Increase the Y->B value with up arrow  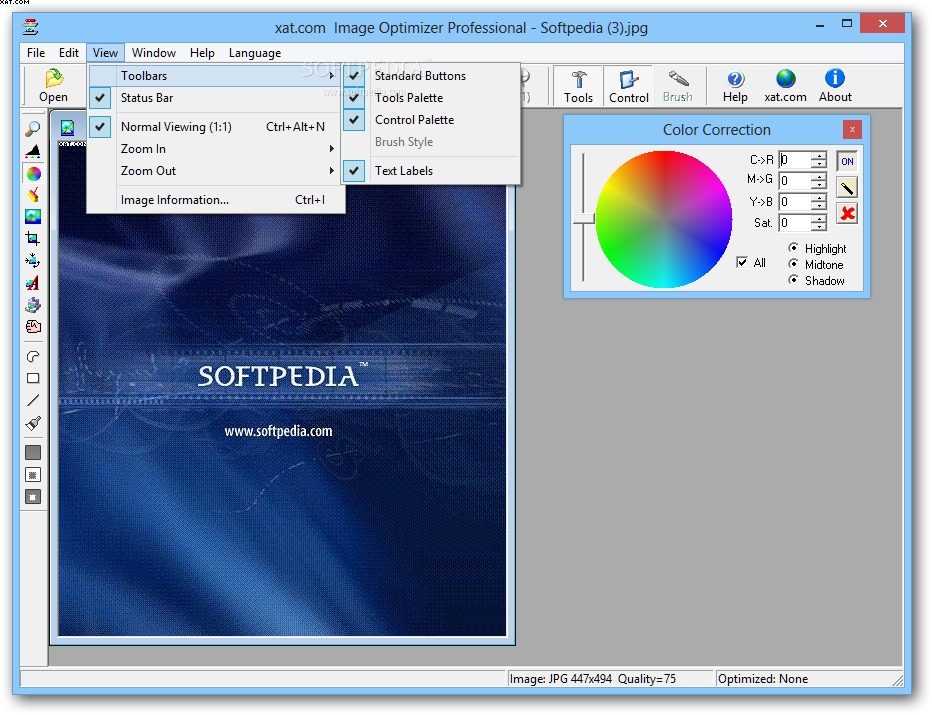(819, 198)
